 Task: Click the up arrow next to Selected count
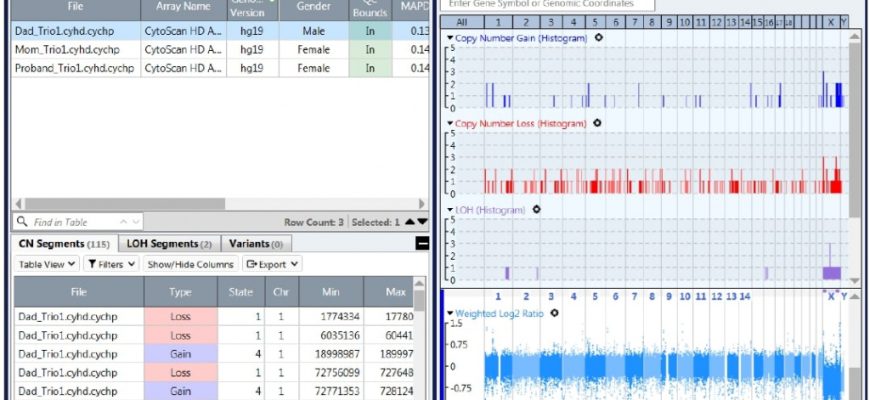[409, 221]
